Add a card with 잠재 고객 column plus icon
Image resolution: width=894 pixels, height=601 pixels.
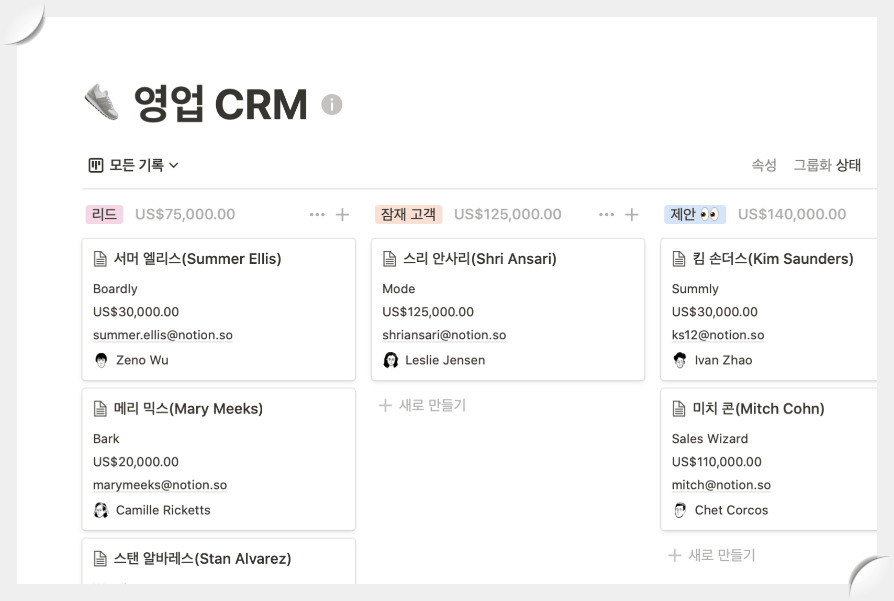click(x=631, y=214)
